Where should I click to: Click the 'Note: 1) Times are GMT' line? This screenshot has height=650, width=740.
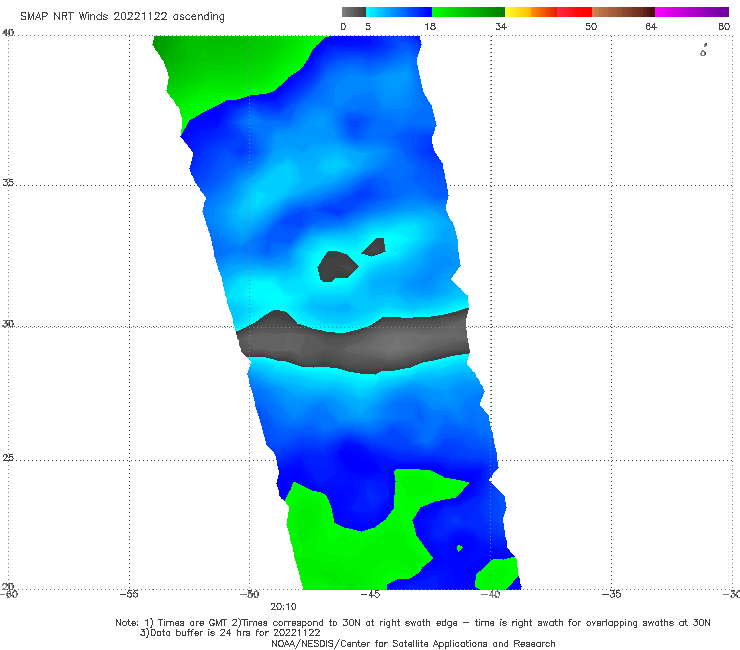coord(412,623)
